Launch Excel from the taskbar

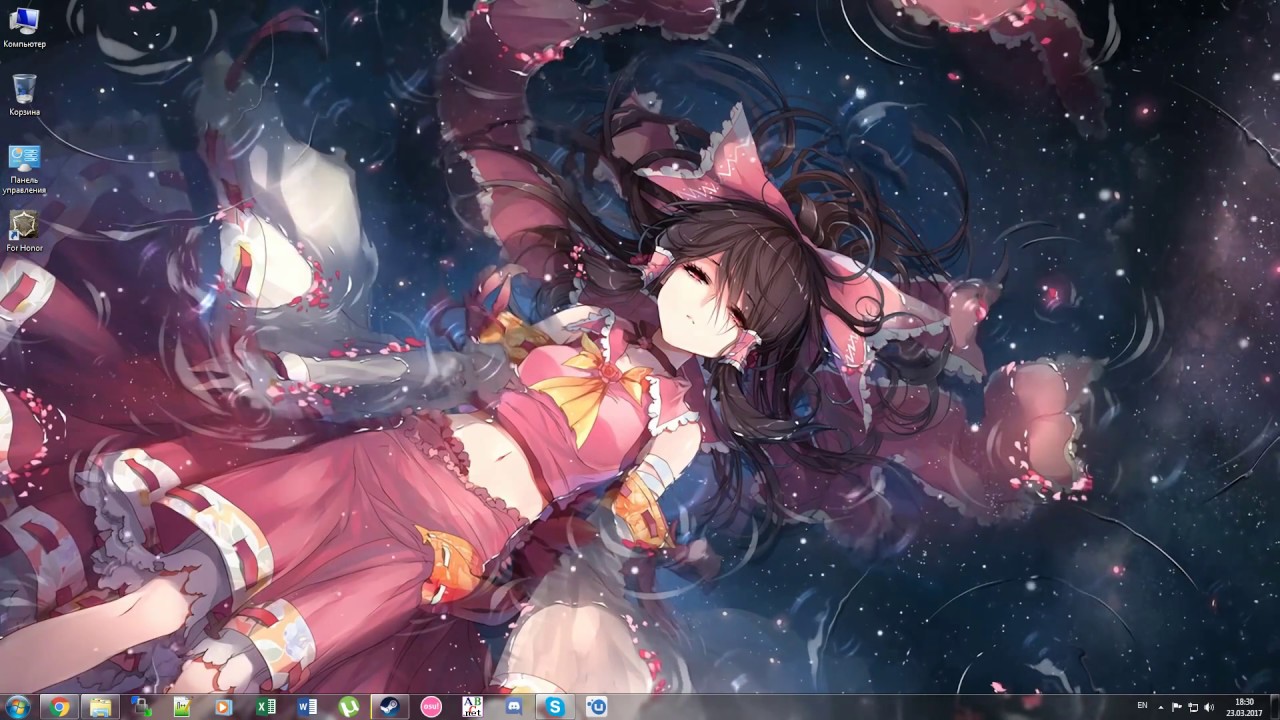266,707
